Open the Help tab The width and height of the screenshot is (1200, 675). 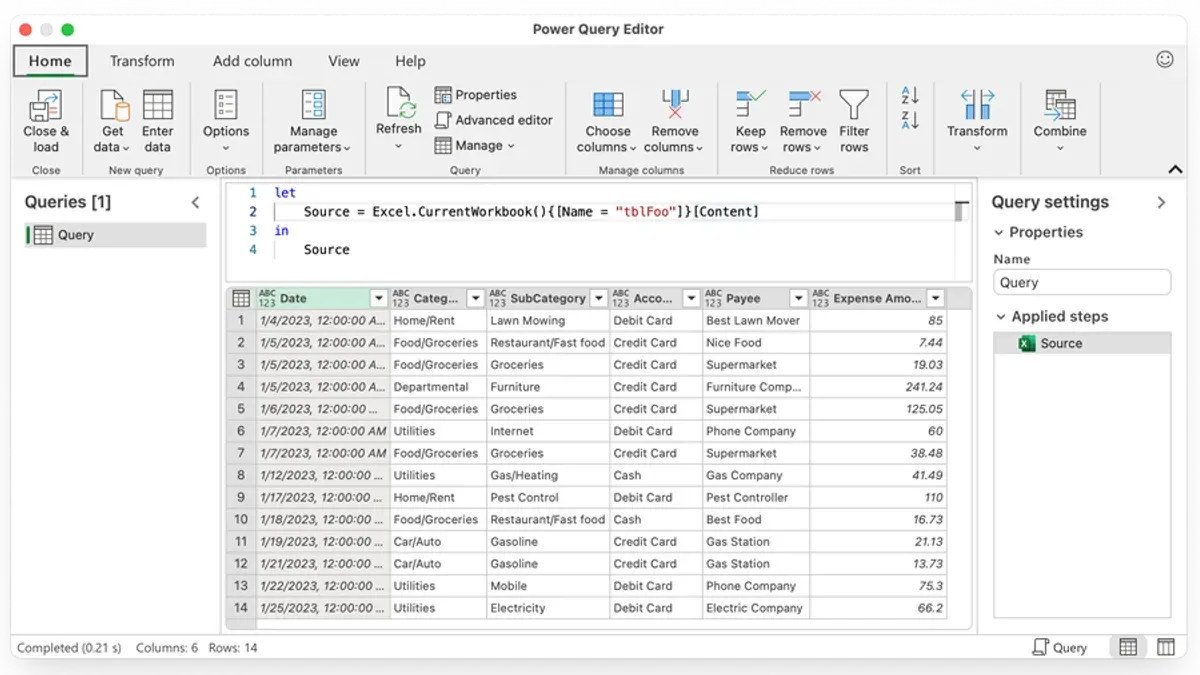pyautogui.click(x=410, y=61)
